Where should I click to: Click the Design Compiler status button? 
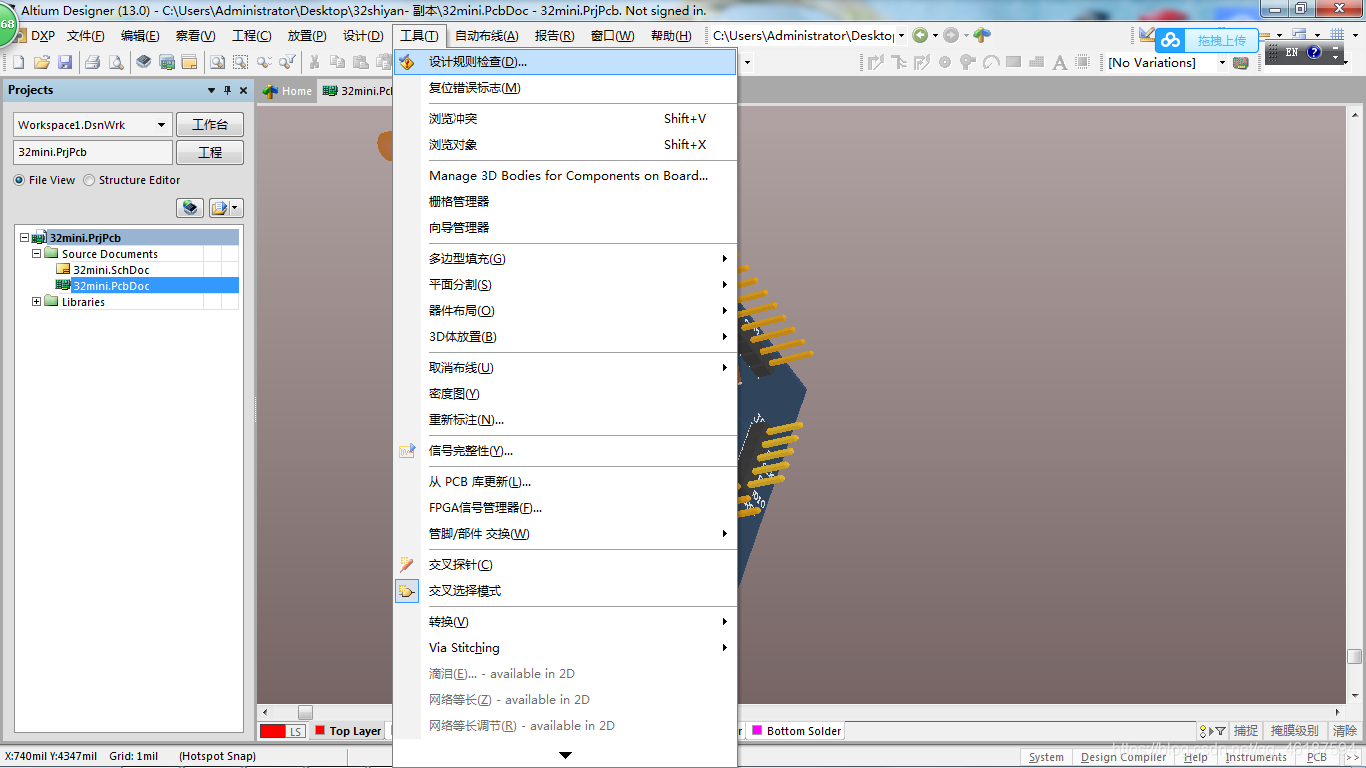click(1123, 757)
